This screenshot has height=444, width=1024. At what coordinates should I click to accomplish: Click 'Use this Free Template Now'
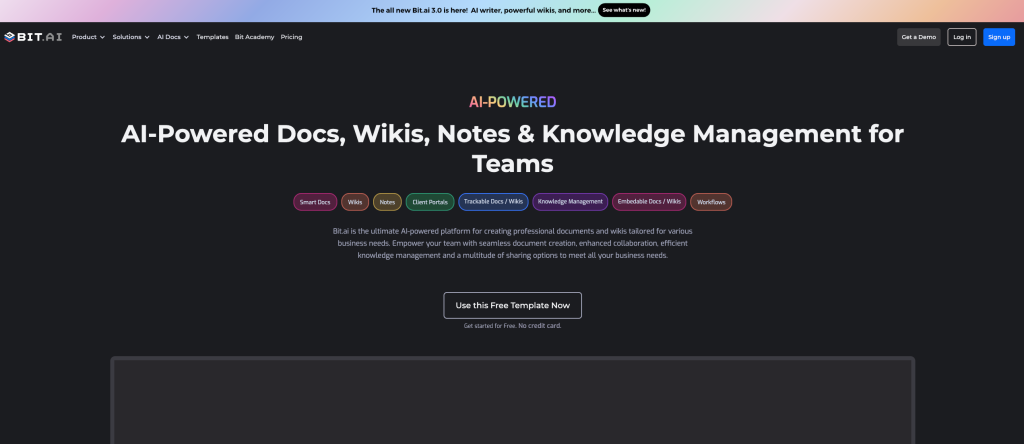512,305
